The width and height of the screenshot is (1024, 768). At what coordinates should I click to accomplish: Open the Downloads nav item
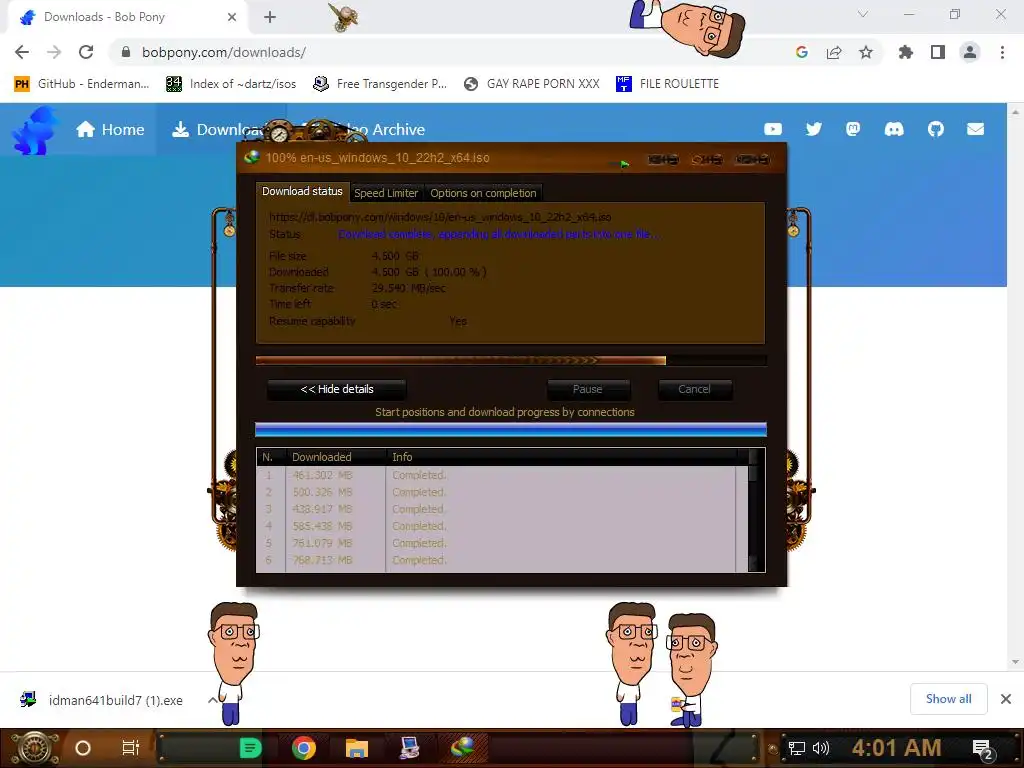point(219,129)
